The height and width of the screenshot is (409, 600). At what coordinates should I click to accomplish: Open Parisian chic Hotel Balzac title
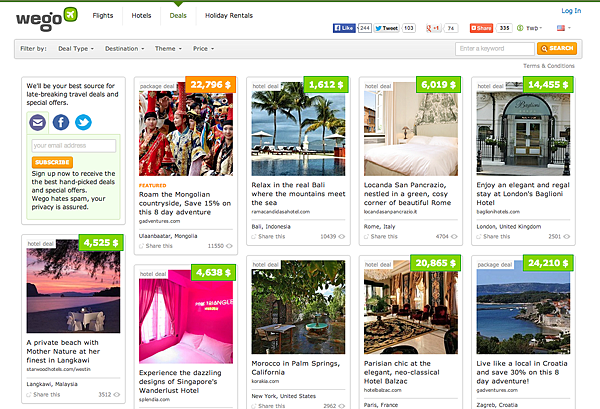point(402,372)
